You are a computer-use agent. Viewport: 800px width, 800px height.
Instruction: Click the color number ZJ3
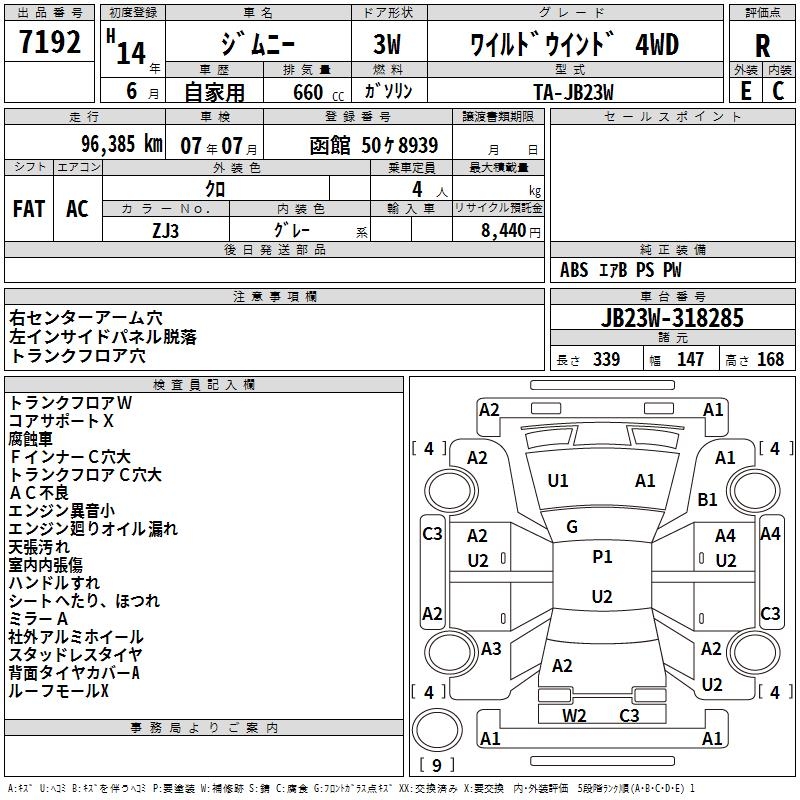165,231
